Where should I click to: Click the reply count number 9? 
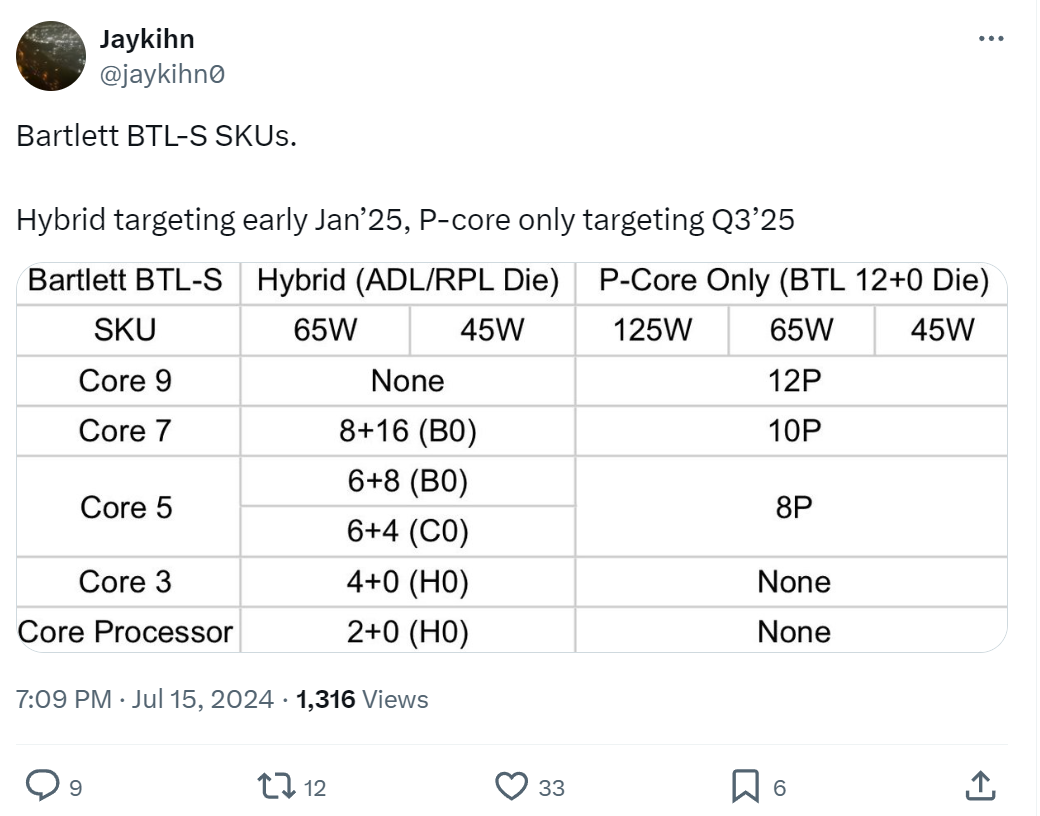tap(76, 788)
